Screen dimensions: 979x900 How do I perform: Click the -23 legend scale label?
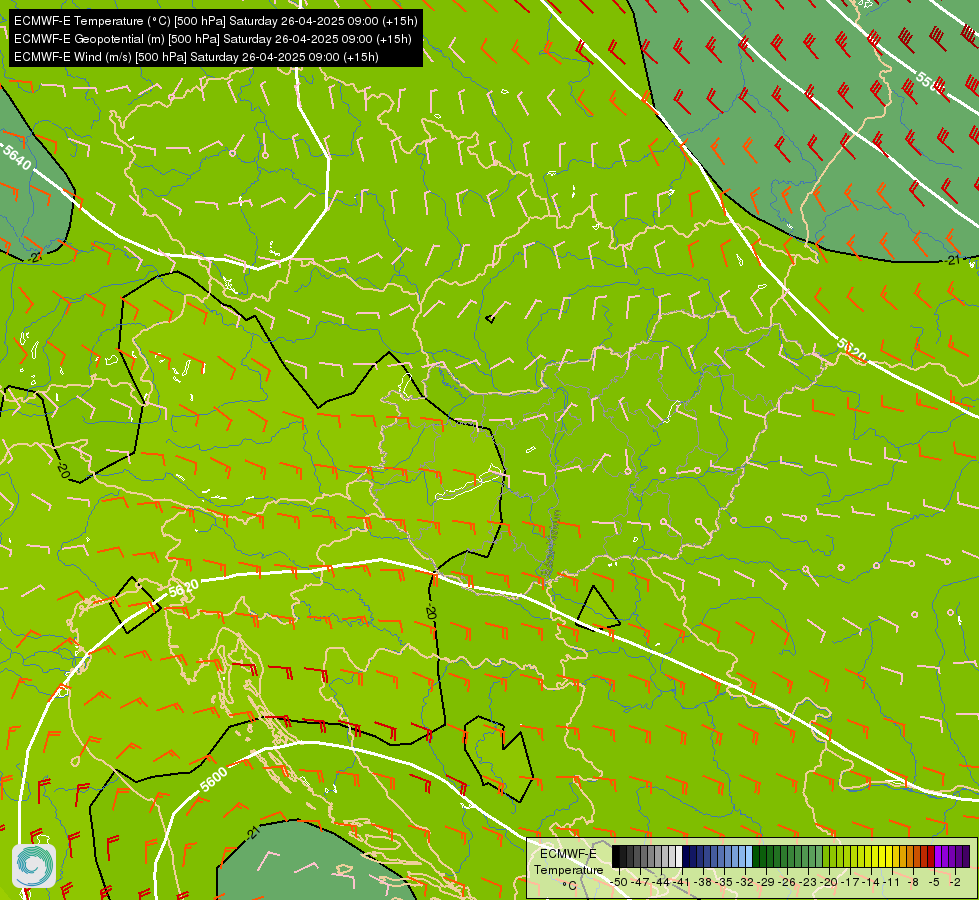coord(809,882)
